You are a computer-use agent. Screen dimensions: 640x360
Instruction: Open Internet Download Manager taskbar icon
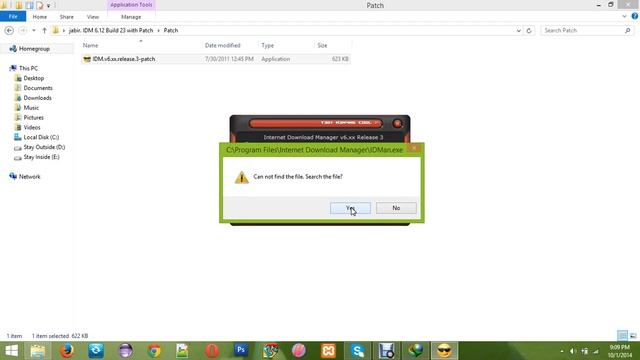(x=416, y=351)
